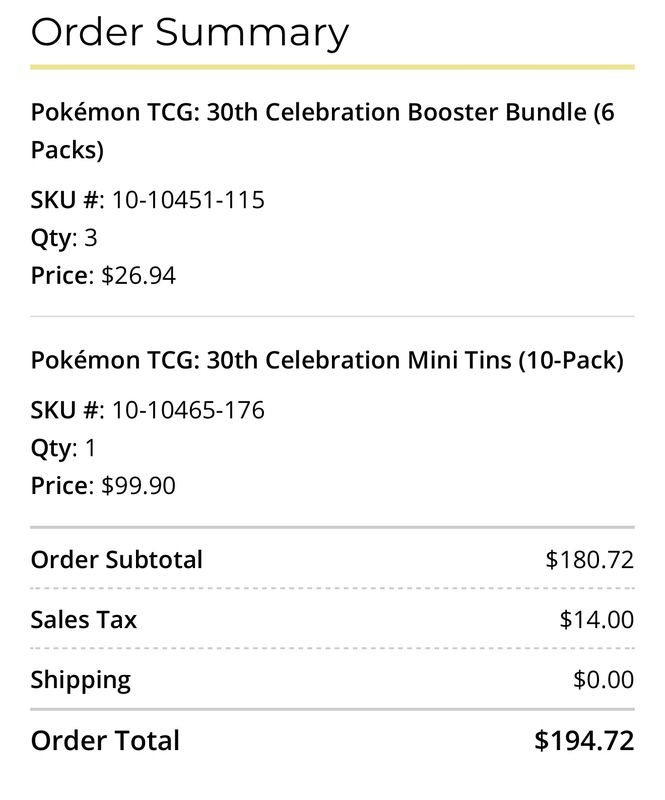Click the Order Summary heading

[x=189, y=33]
